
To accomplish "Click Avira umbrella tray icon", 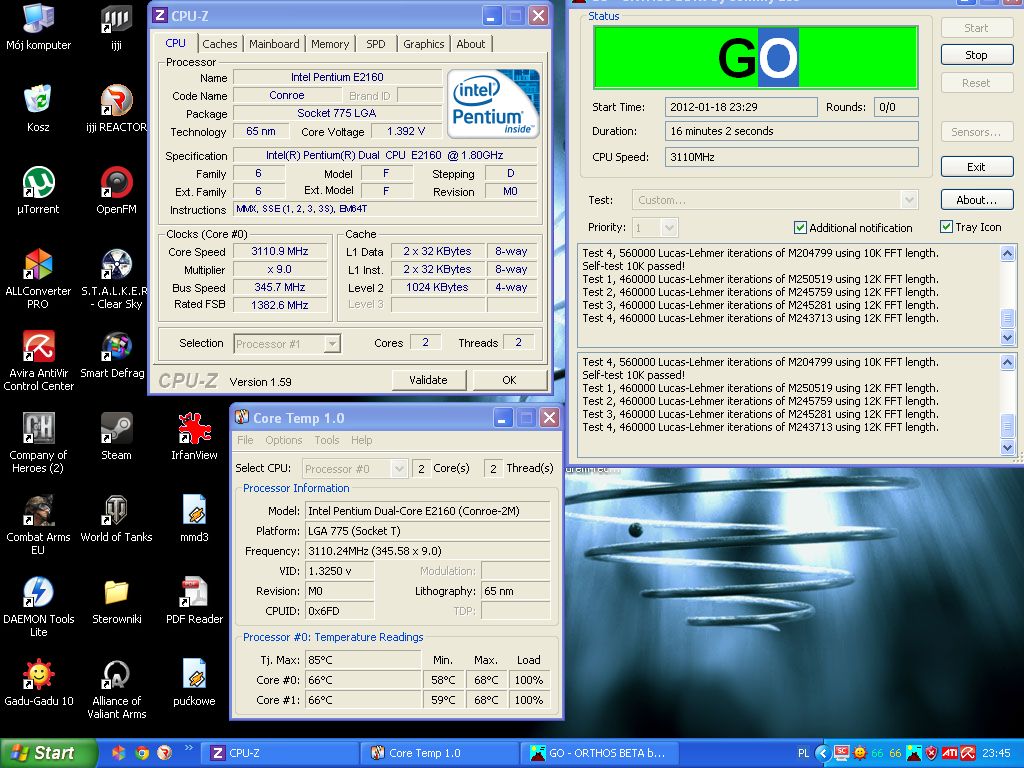I will [968, 753].
